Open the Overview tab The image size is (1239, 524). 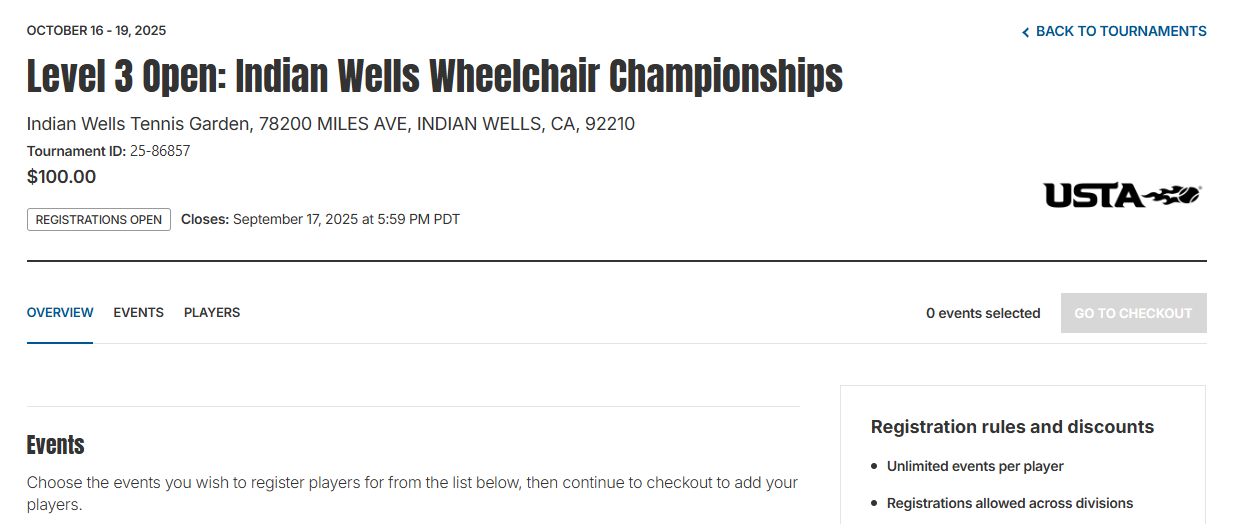tap(60, 312)
